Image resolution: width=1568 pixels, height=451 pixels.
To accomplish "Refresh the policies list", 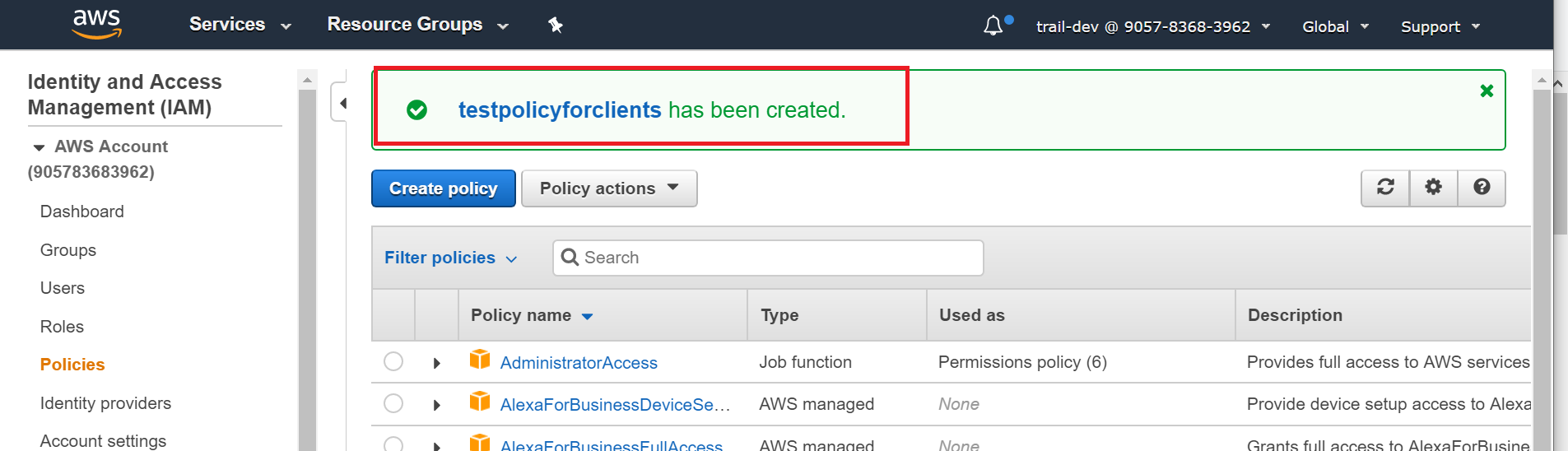I will pyautogui.click(x=1385, y=188).
